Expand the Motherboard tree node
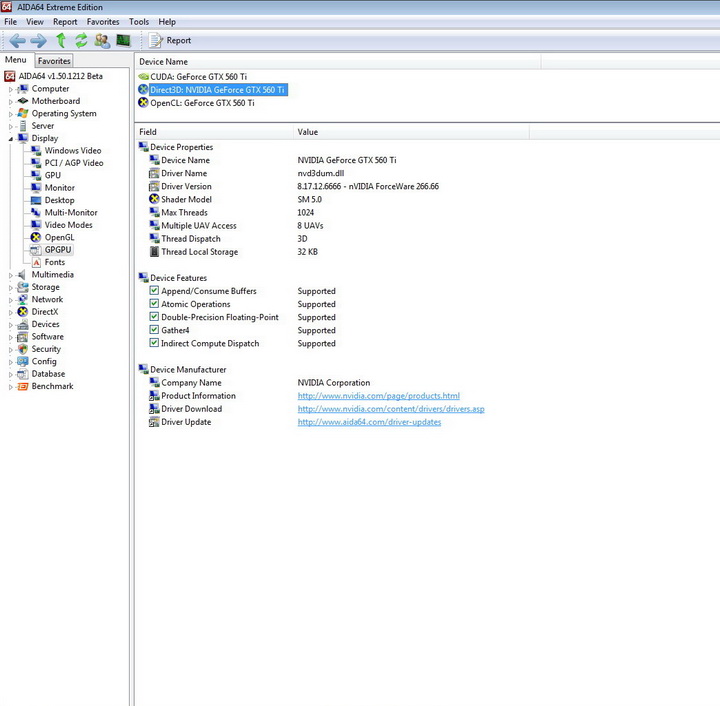 11,102
